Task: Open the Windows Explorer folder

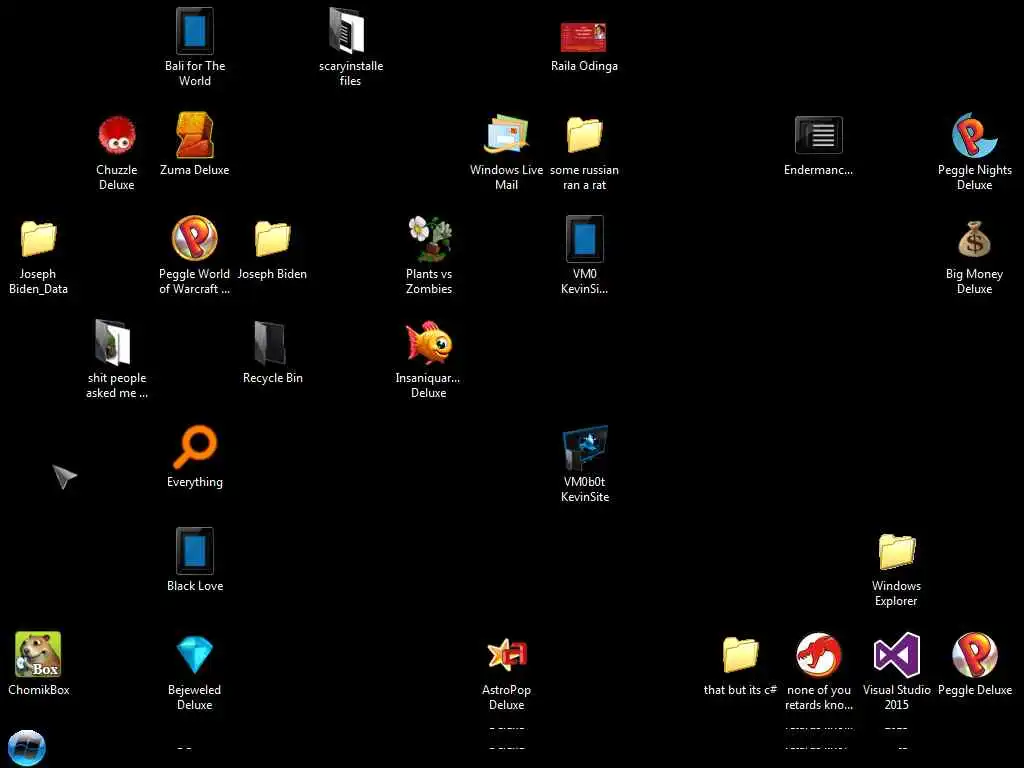Action: pos(897,551)
